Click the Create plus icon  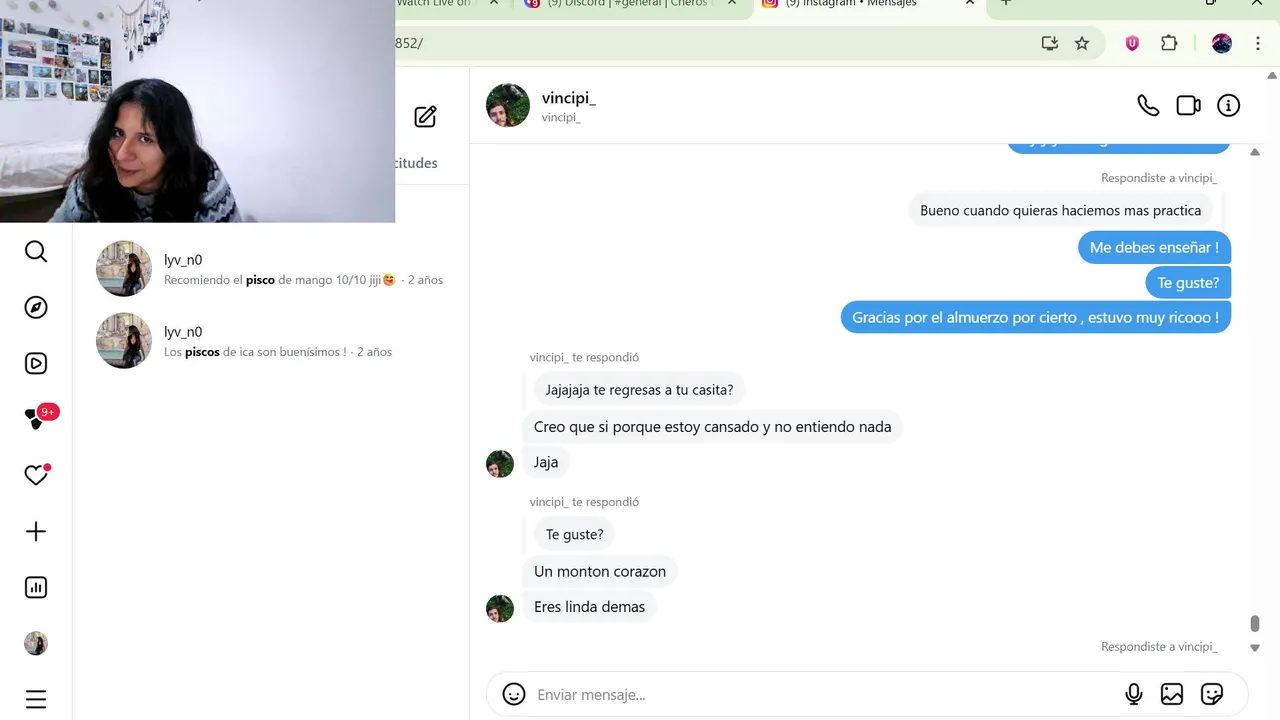(x=36, y=531)
